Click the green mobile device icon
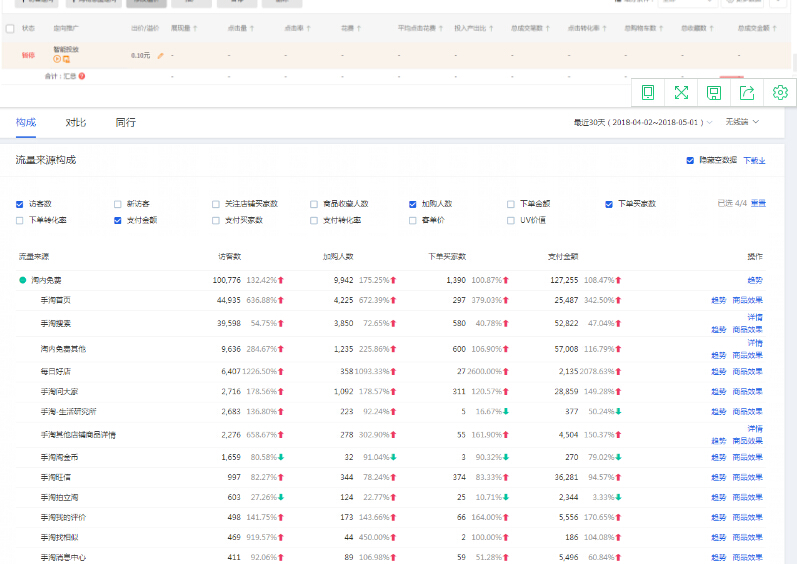The width and height of the screenshot is (797, 564). (648, 92)
